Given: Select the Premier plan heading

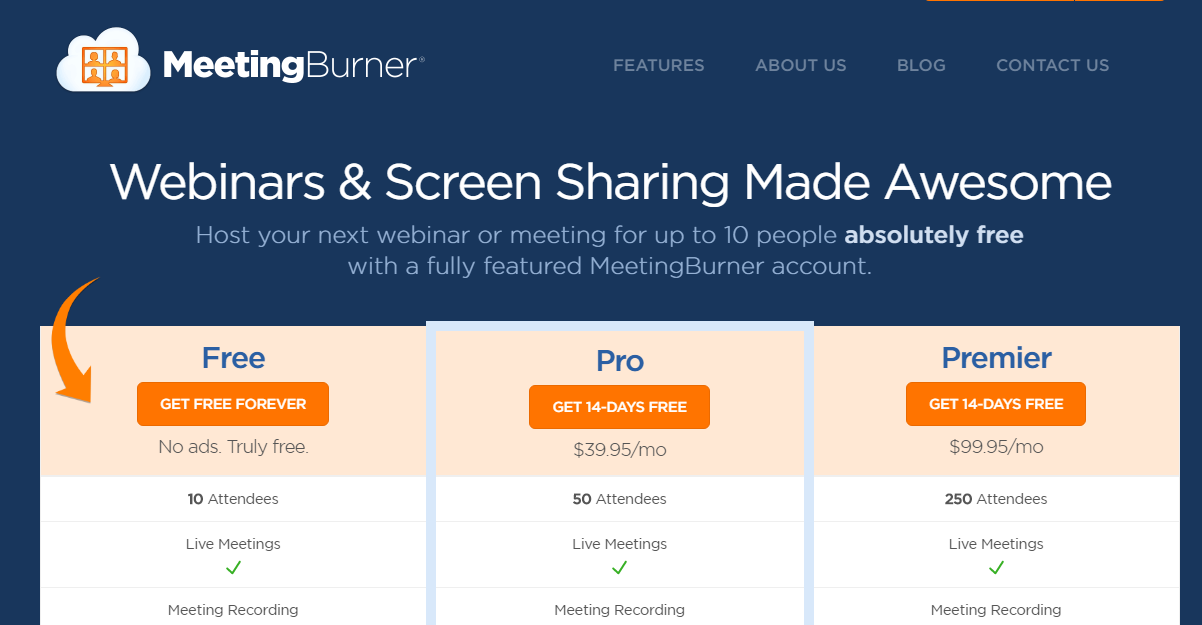Looking at the screenshot, I should [x=996, y=358].
